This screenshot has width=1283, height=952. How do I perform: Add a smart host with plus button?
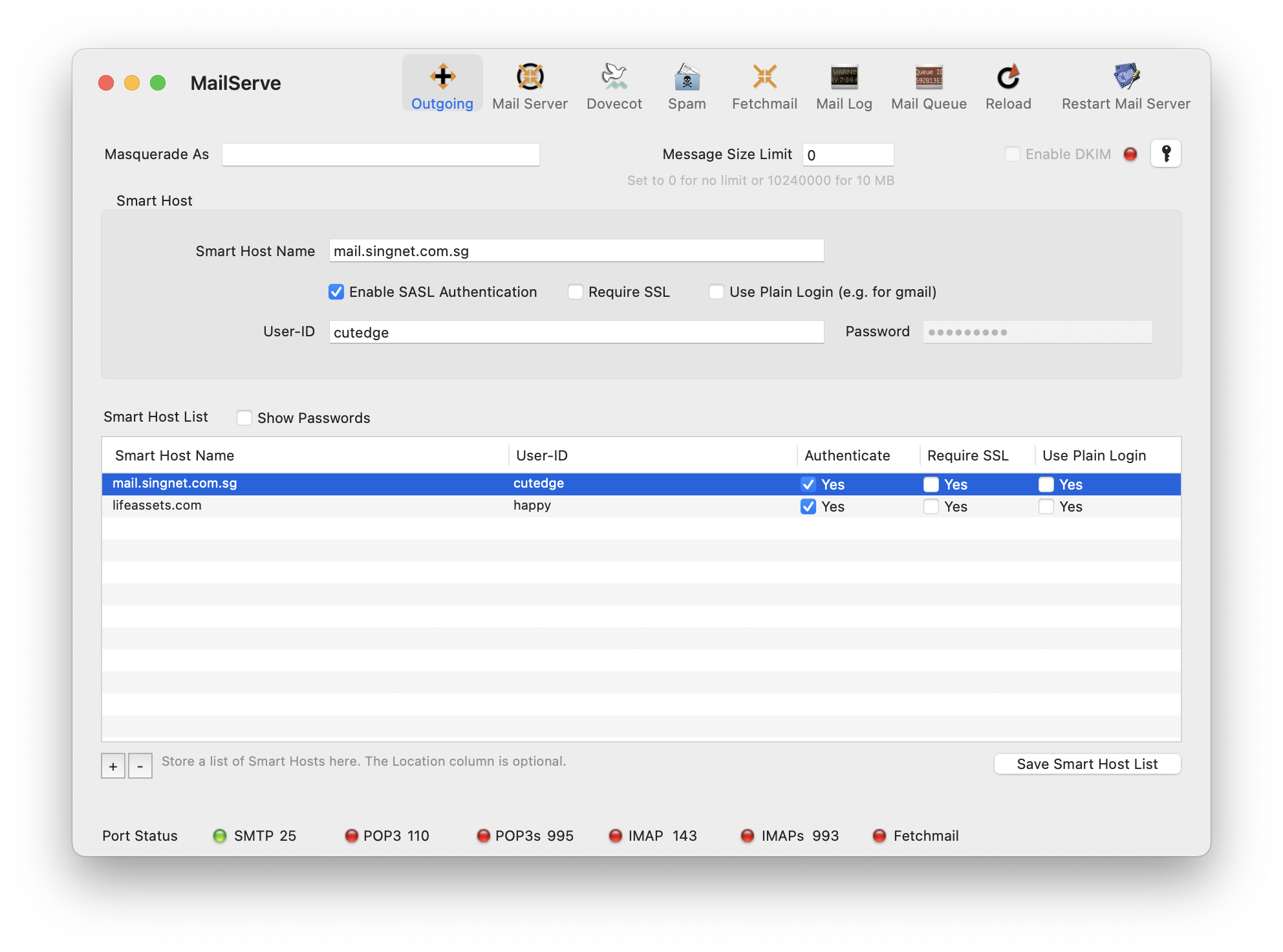113,766
